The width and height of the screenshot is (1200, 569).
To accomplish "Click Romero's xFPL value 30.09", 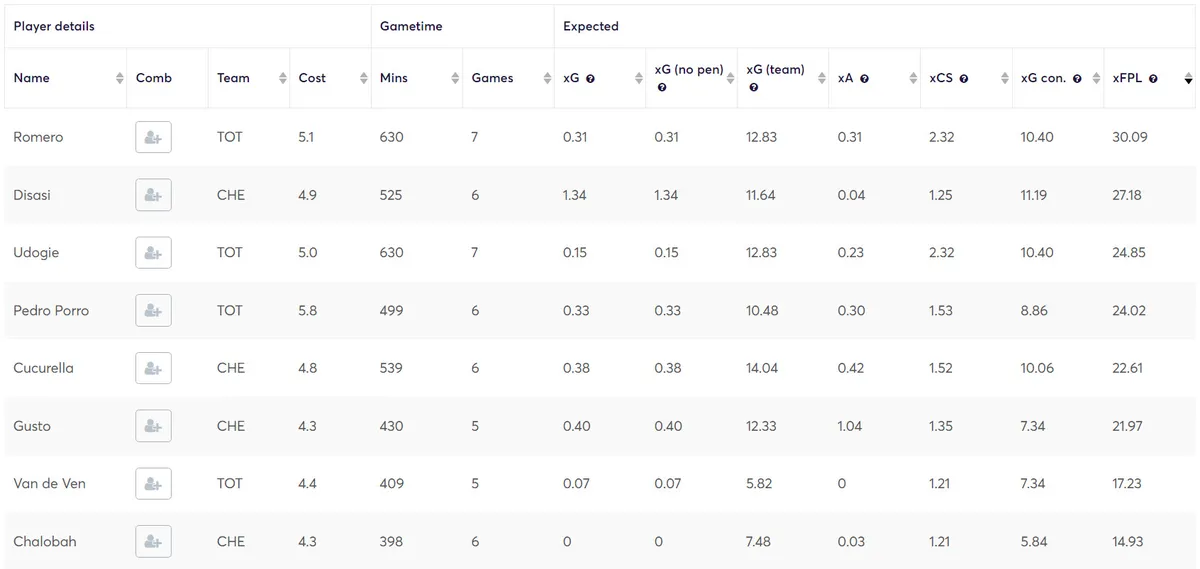I will click(1130, 137).
